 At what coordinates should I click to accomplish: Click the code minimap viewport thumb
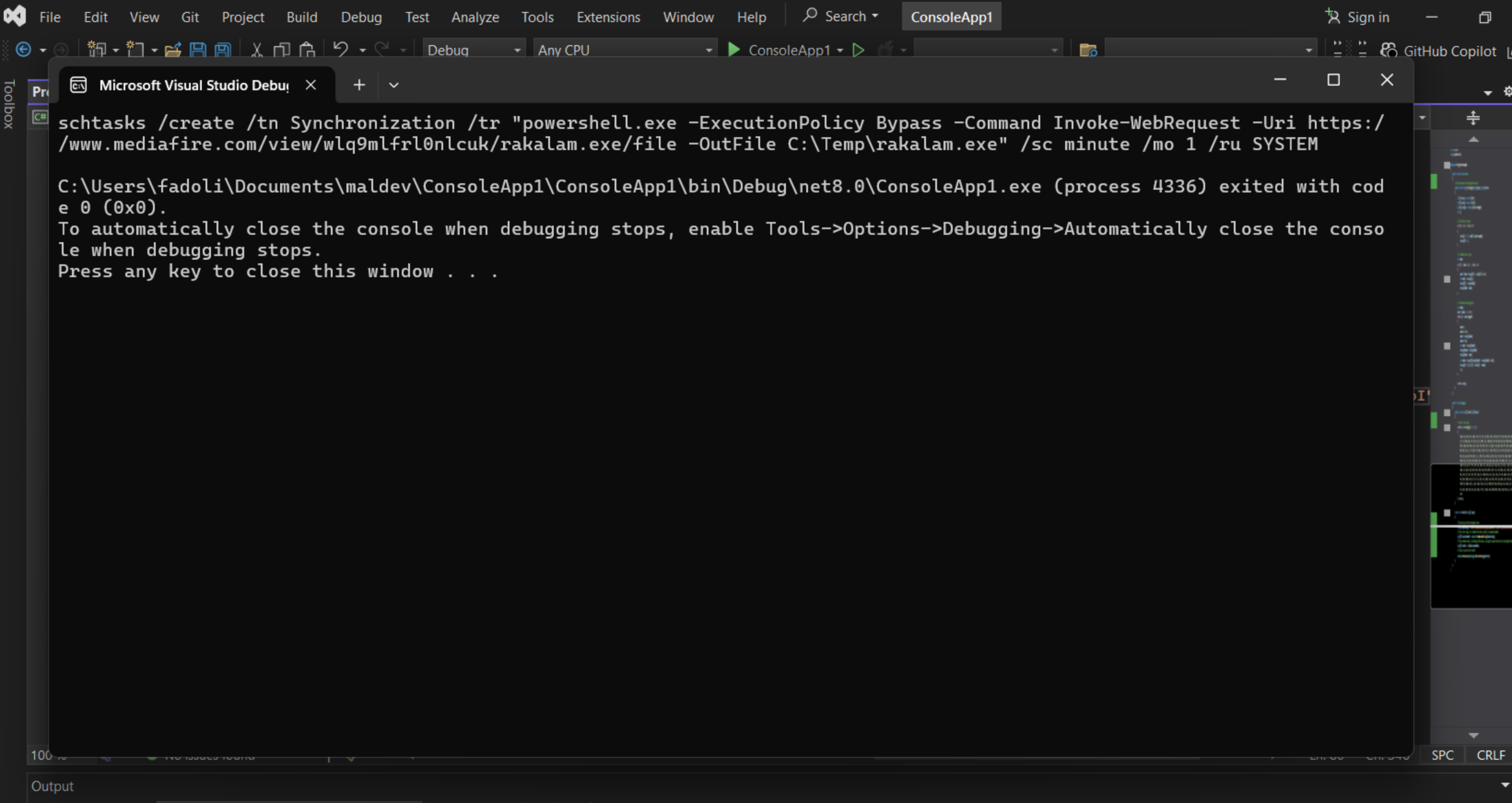point(1471,535)
